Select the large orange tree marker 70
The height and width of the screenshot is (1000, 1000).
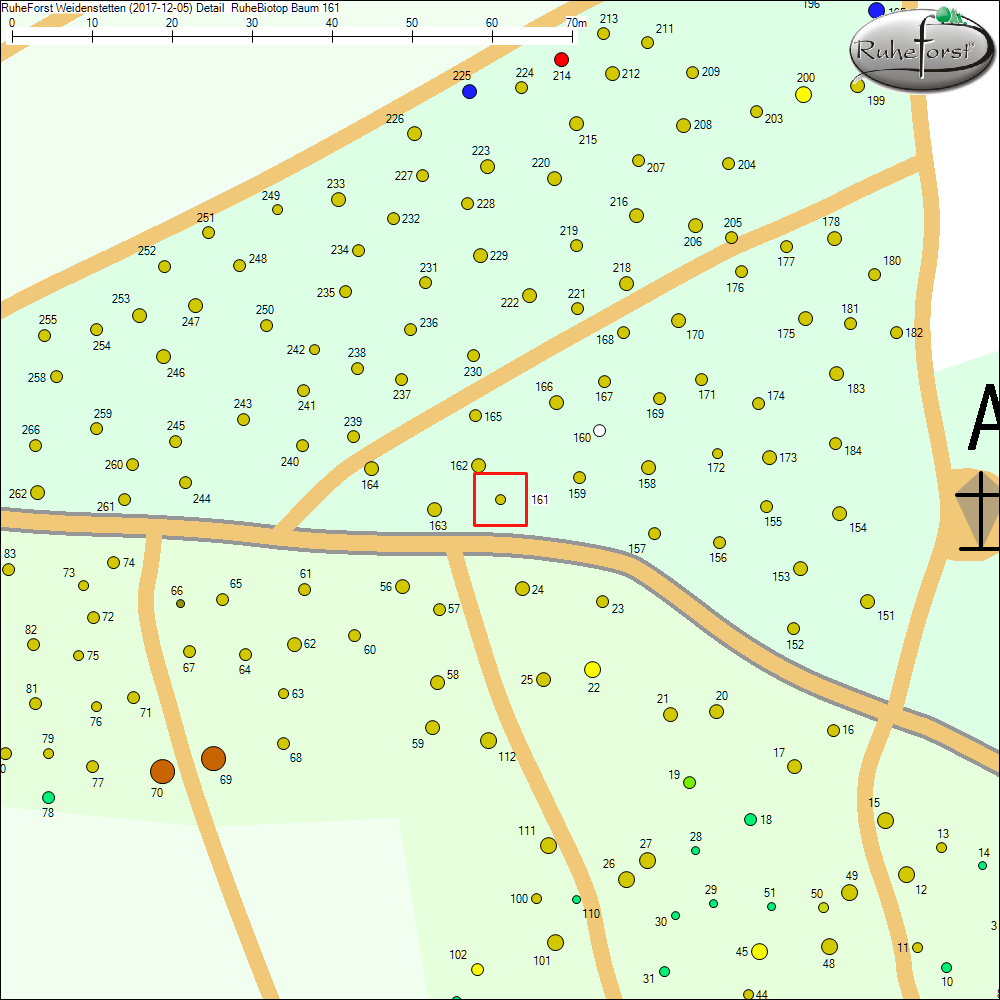coord(162,771)
